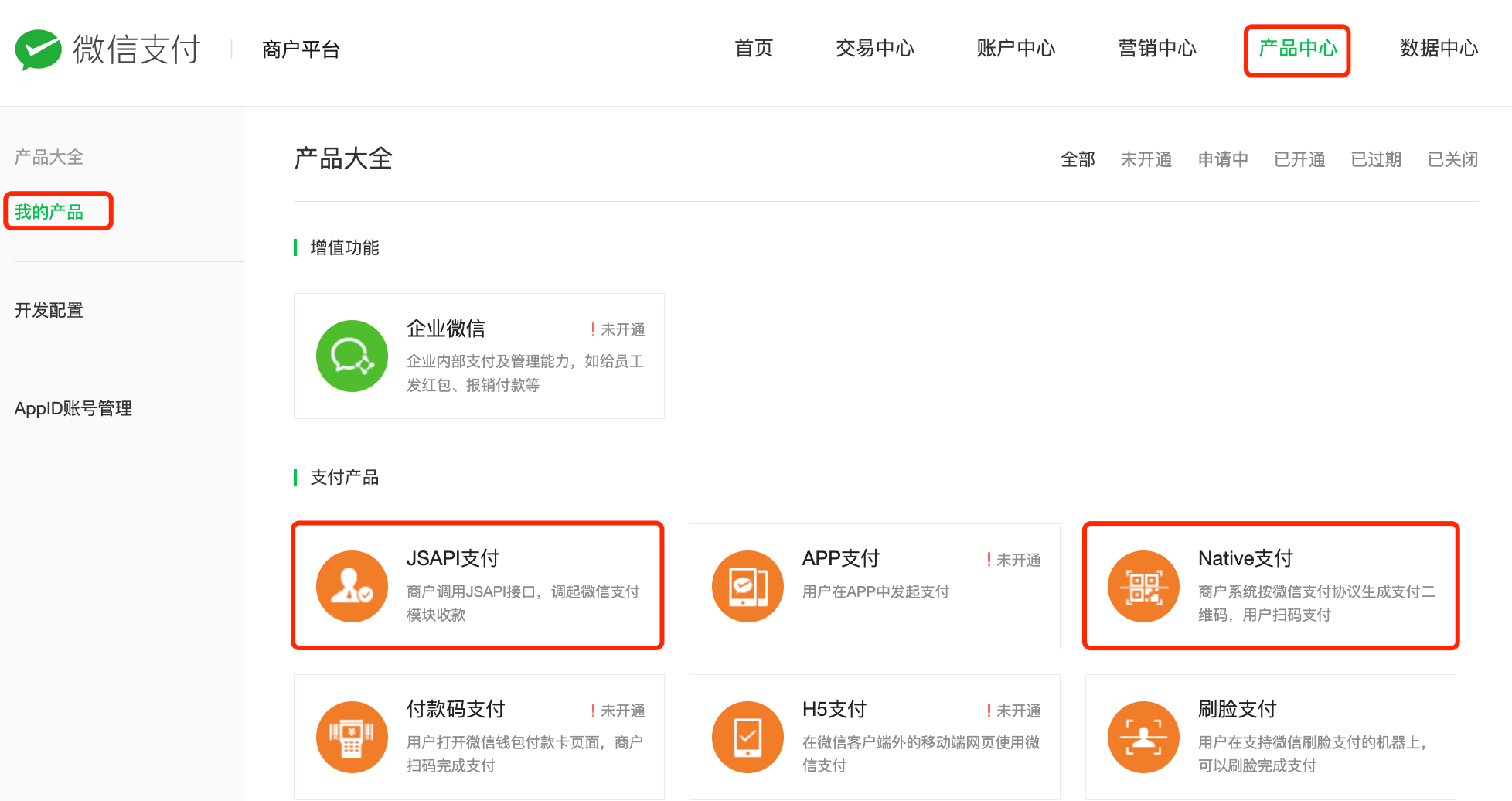Click the 增值功能 section heading
The width and height of the screenshot is (1512, 801).
(x=345, y=247)
